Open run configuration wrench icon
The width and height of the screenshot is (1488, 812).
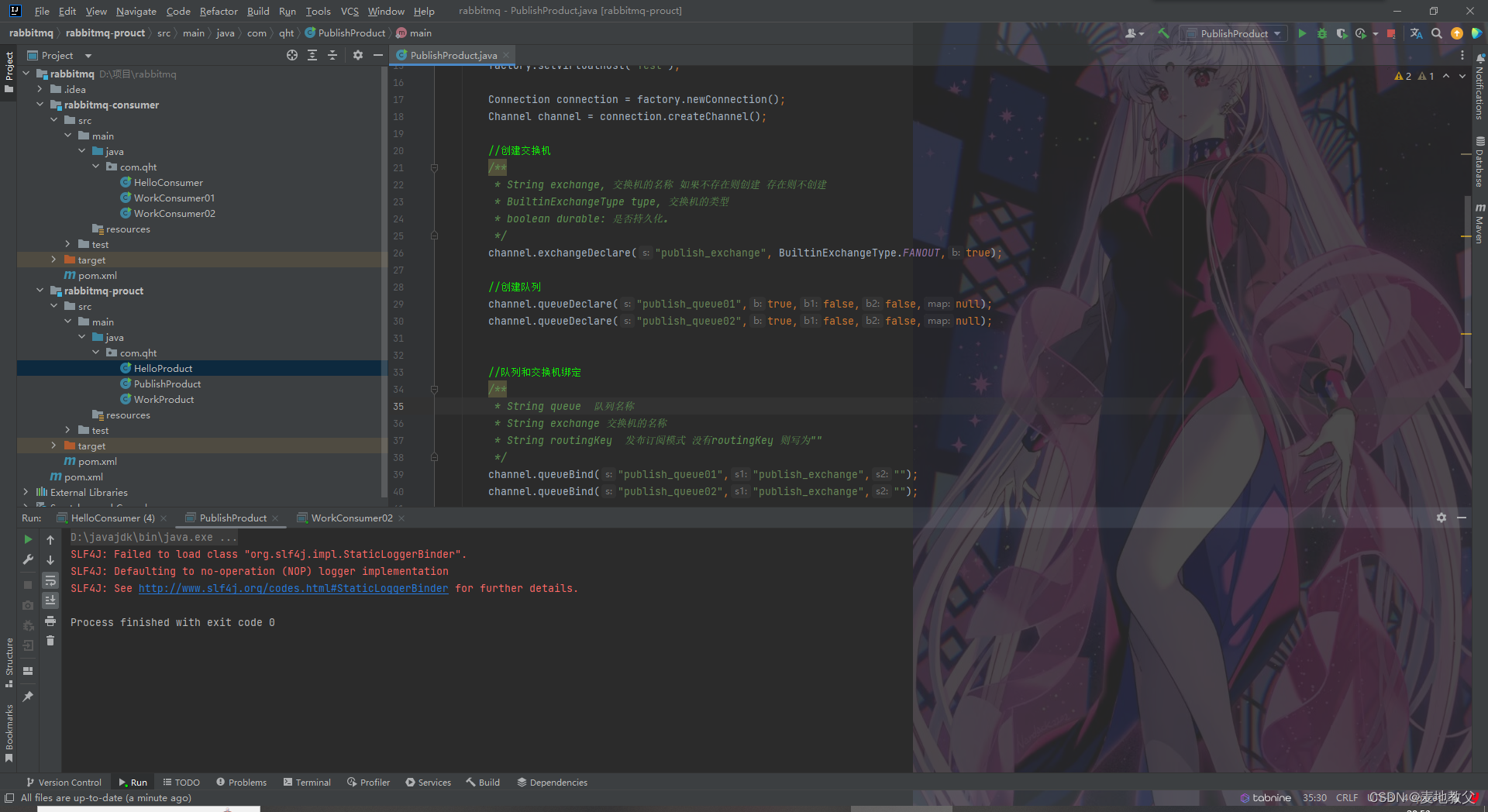pos(28,559)
